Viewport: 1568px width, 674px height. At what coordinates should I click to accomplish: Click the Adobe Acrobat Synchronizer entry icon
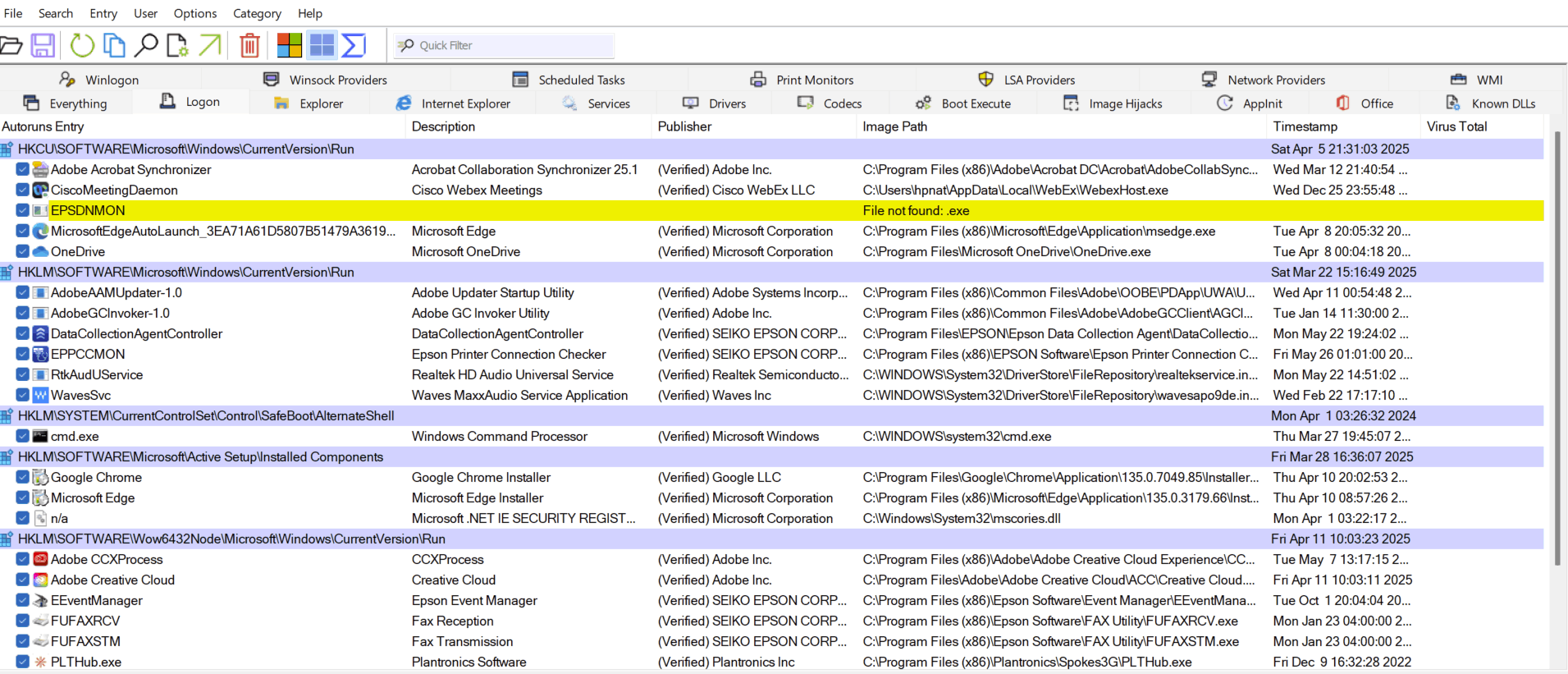coord(40,170)
